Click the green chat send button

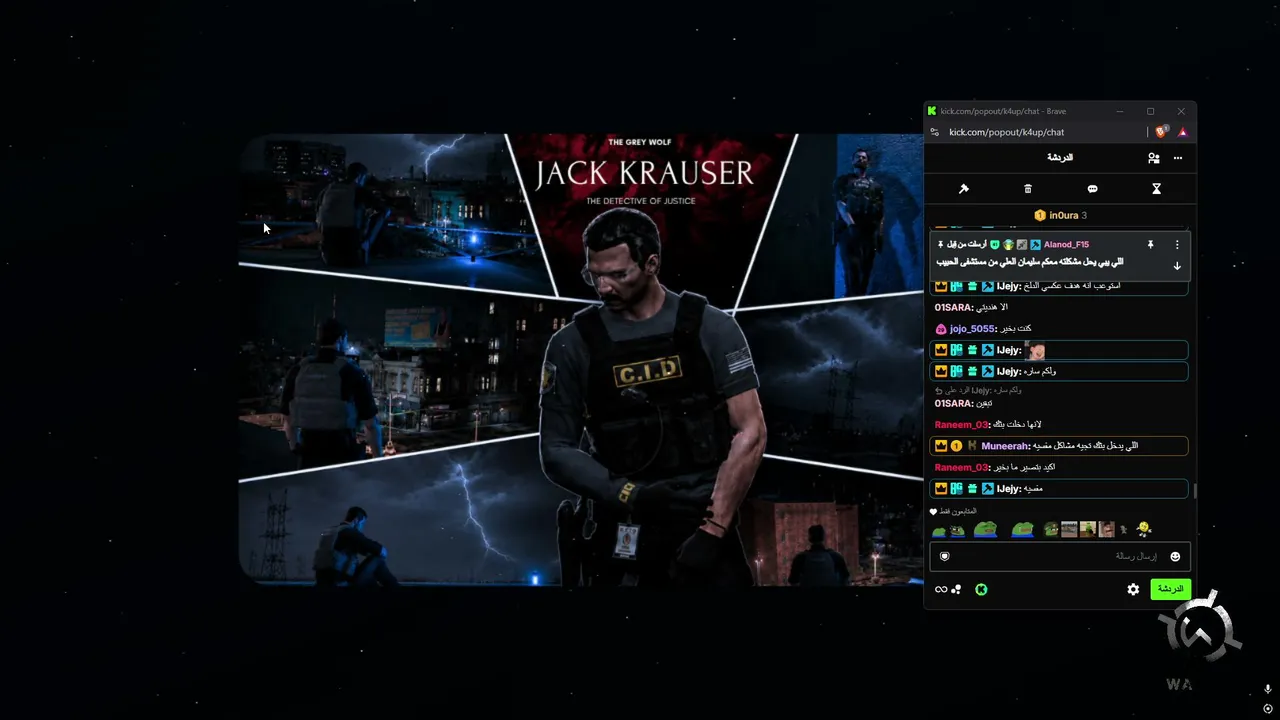click(x=1170, y=589)
